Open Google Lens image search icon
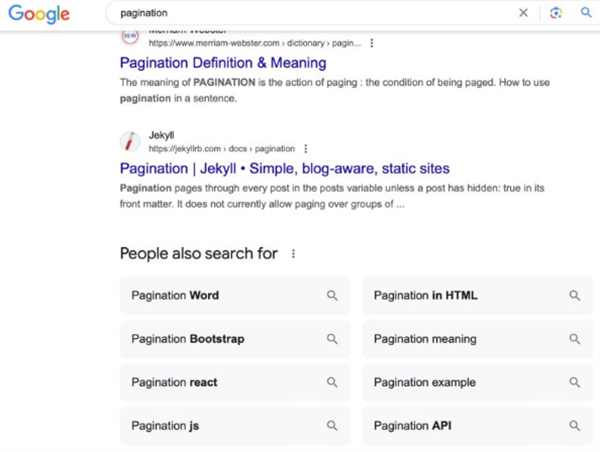 pyautogui.click(x=556, y=13)
